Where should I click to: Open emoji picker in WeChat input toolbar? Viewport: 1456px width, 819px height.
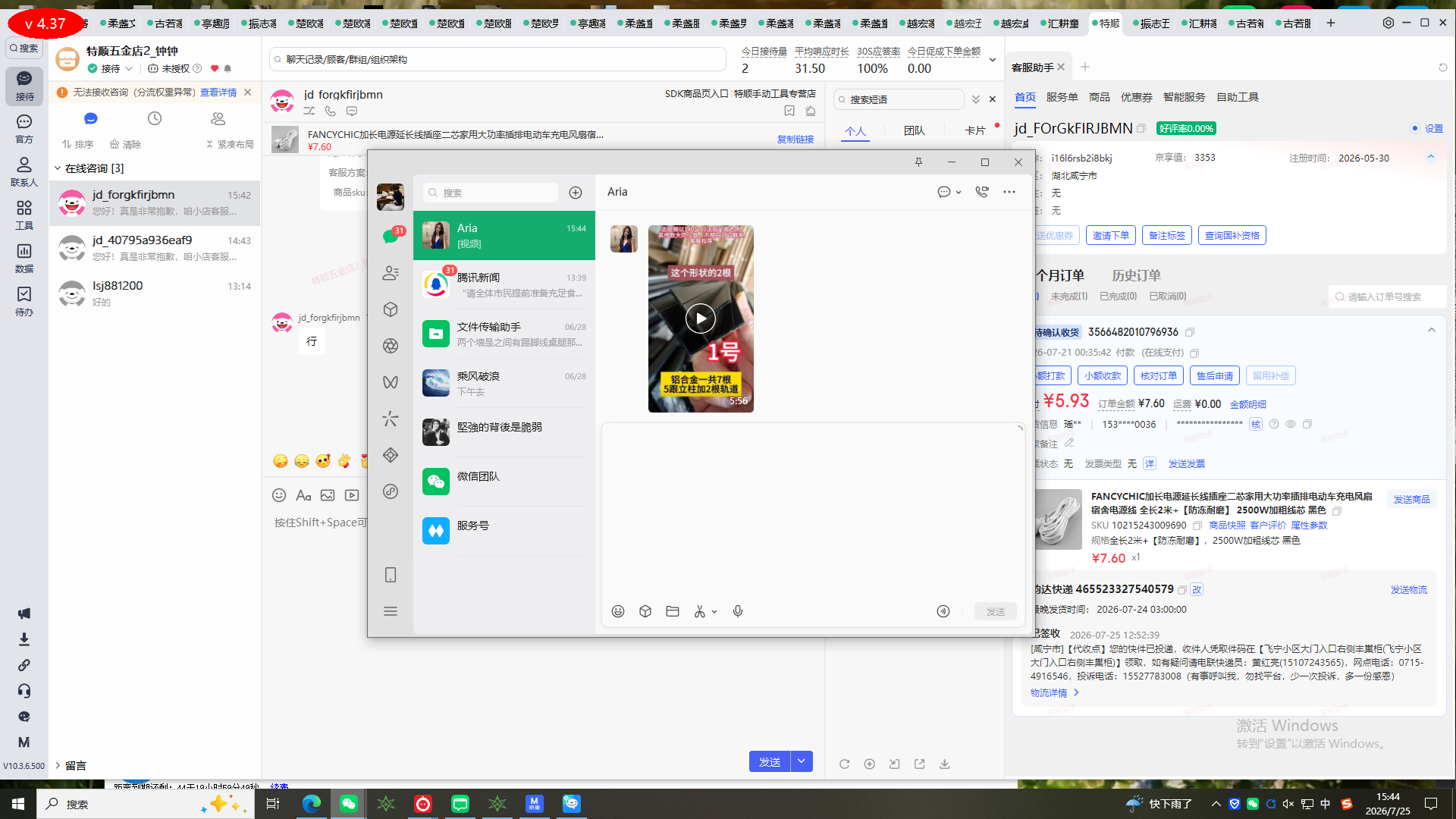tap(618, 611)
